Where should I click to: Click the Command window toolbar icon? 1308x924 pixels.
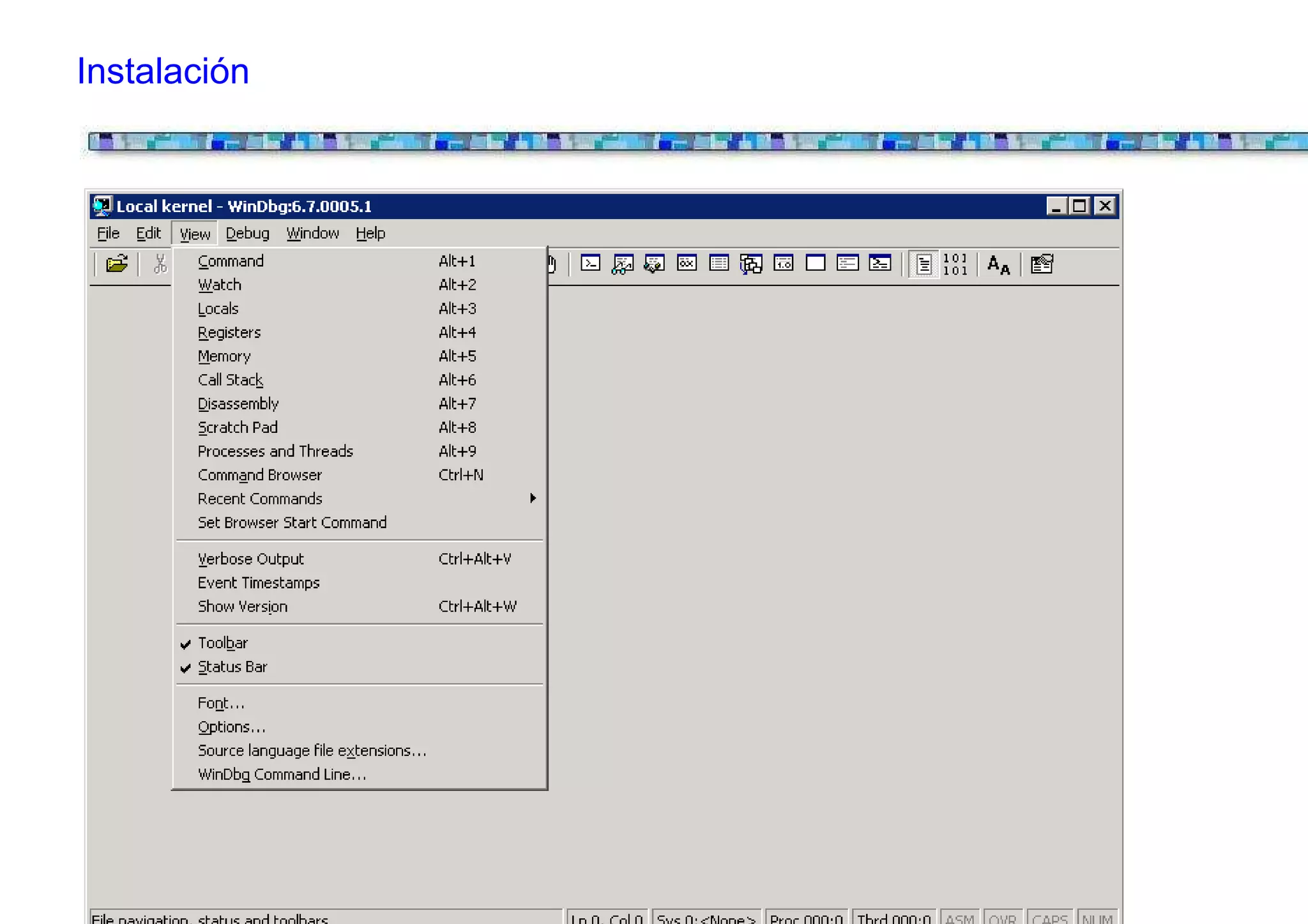590,263
